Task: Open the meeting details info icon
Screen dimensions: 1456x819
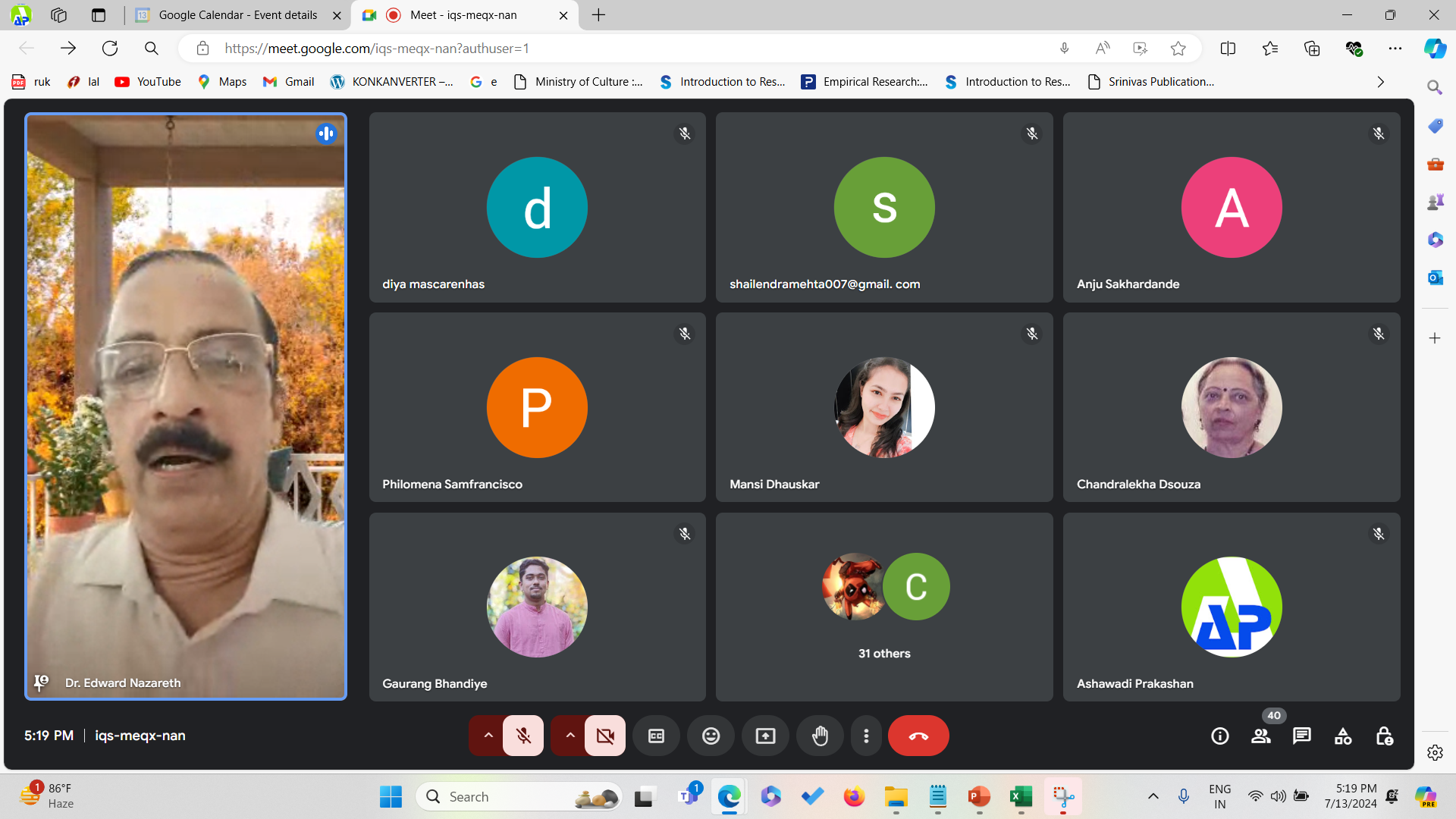Action: tap(1219, 736)
